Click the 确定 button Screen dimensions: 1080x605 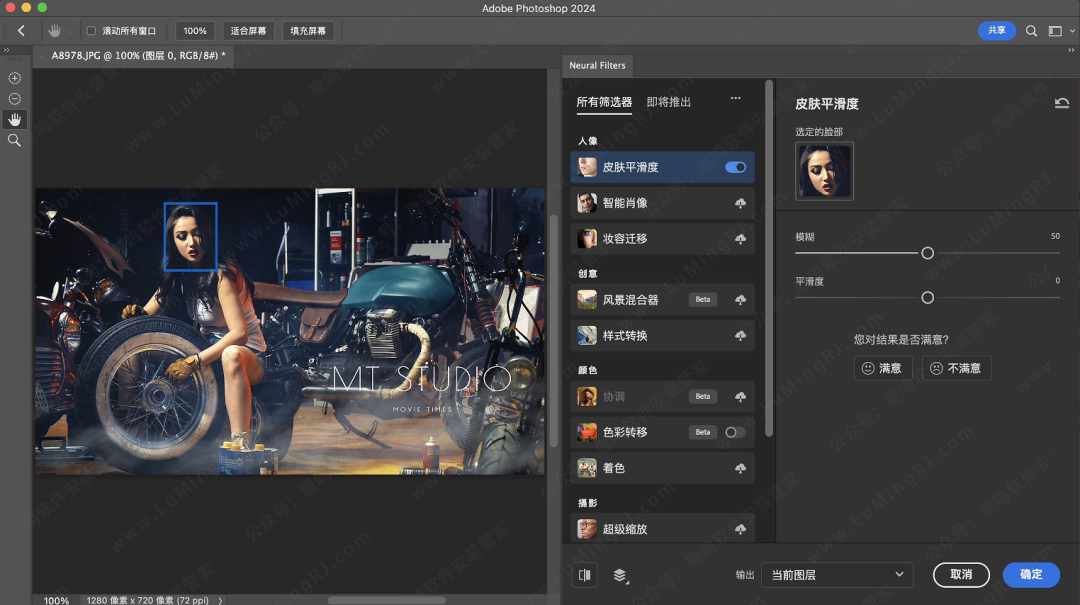tap(1031, 574)
